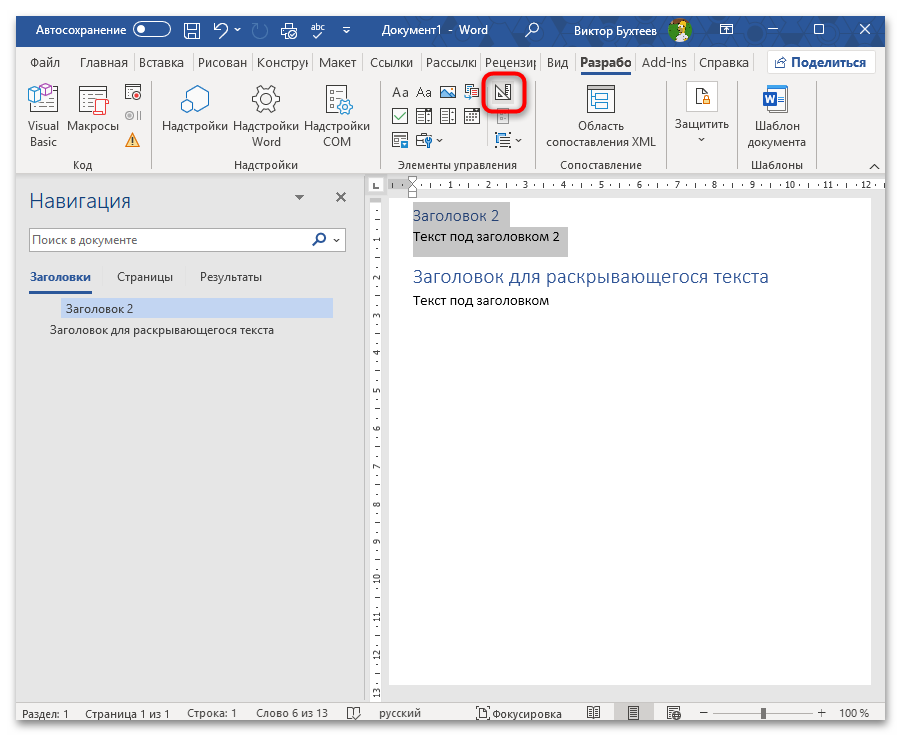Switch to the Pages tab in Navigation
Image resolution: width=901 pixels, height=736 pixels.
pos(144,277)
